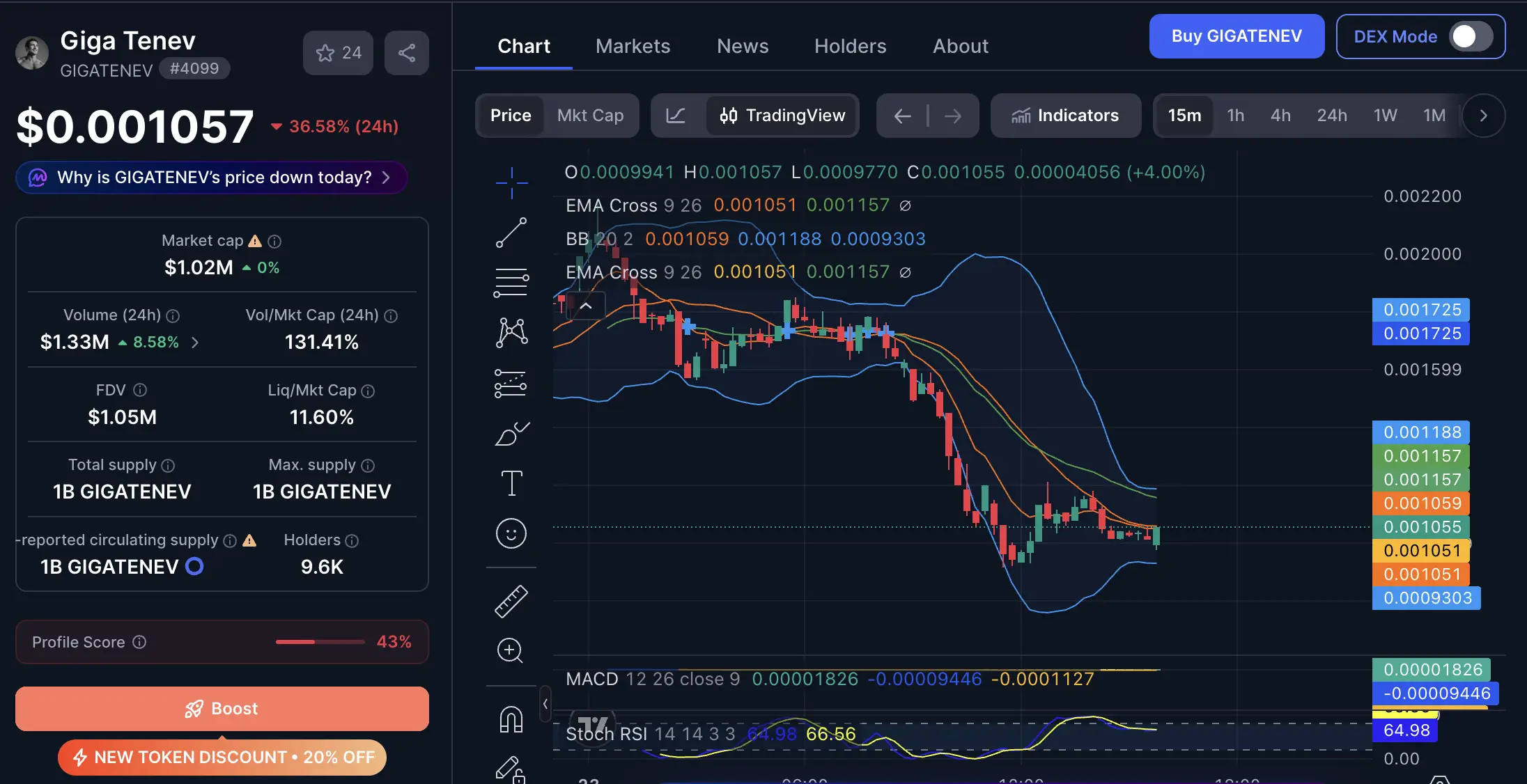Add Giga Tenev to watchlist star
Viewport: 1527px width, 784px height.
[x=339, y=53]
